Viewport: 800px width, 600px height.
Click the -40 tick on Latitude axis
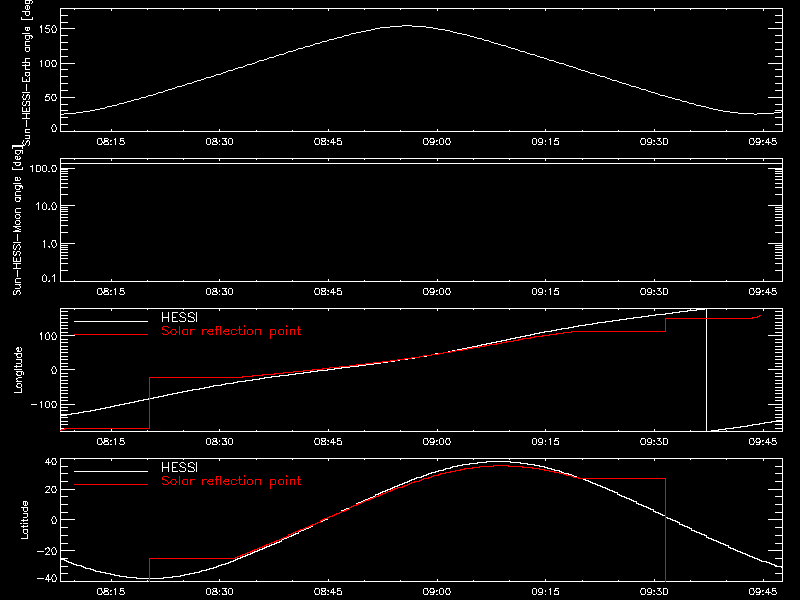[47, 578]
